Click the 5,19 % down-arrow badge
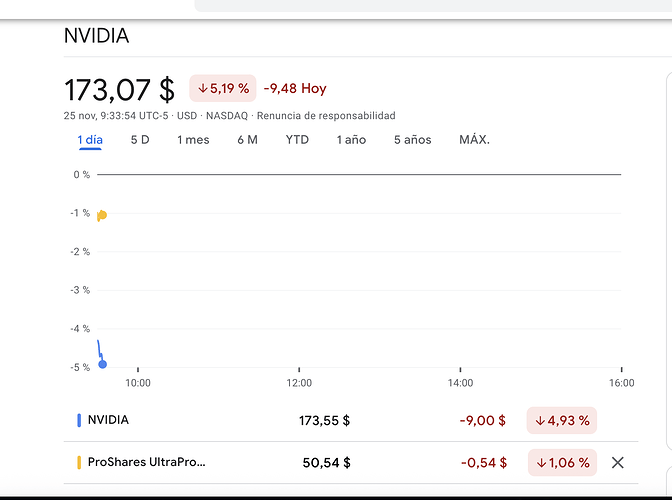Screen dimensions: 672x500 [223, 89]
